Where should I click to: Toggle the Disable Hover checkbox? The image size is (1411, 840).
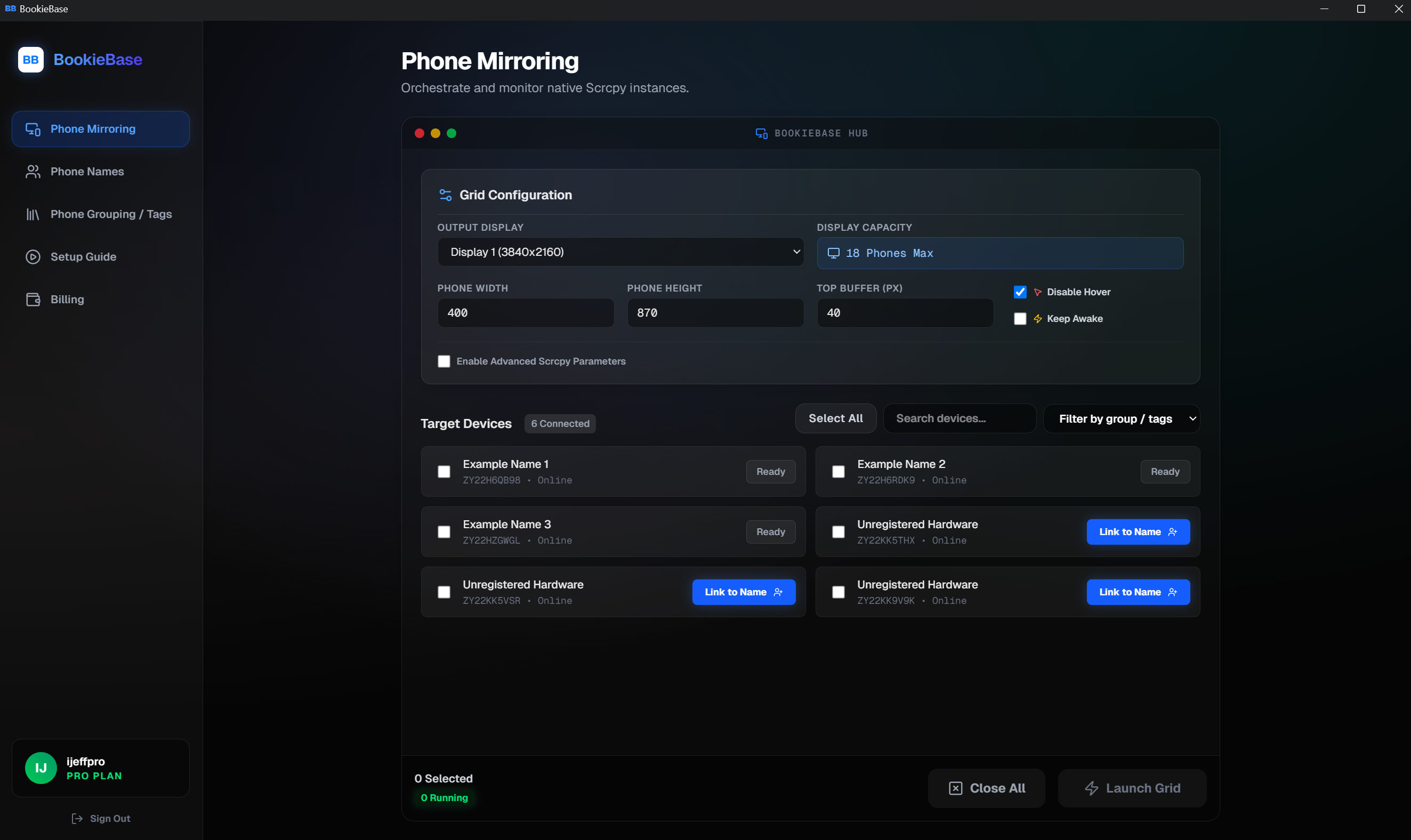[1020, 292]
